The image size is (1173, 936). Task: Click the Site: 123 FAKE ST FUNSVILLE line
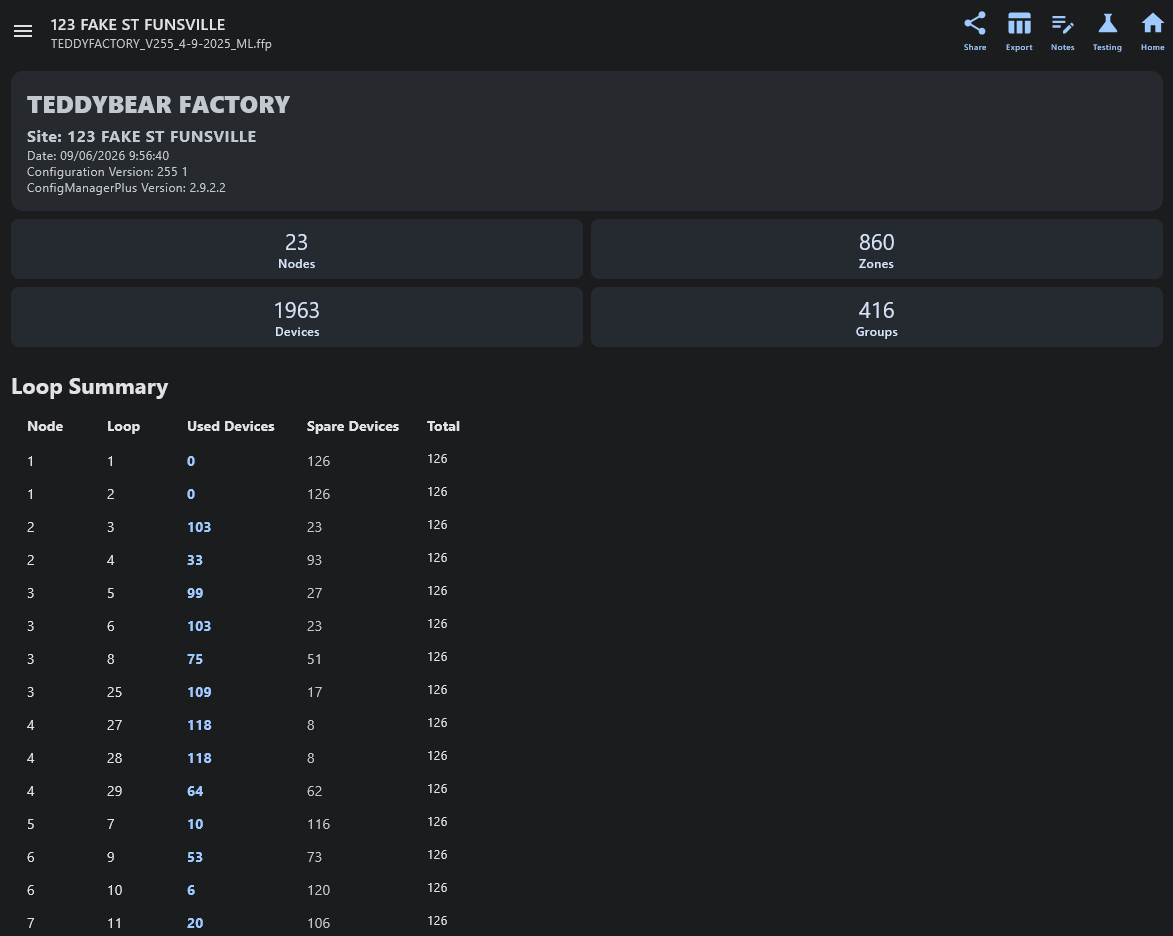coord(141,136)
